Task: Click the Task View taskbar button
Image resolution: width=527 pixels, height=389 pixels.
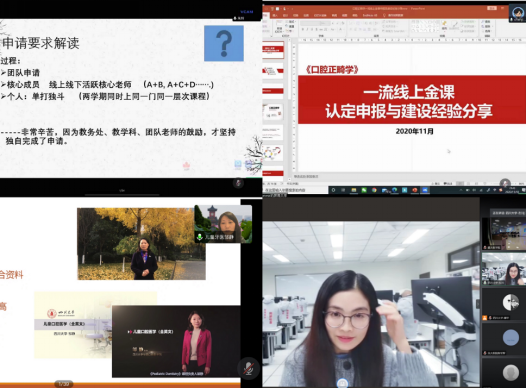Action: tap(343, 190)
